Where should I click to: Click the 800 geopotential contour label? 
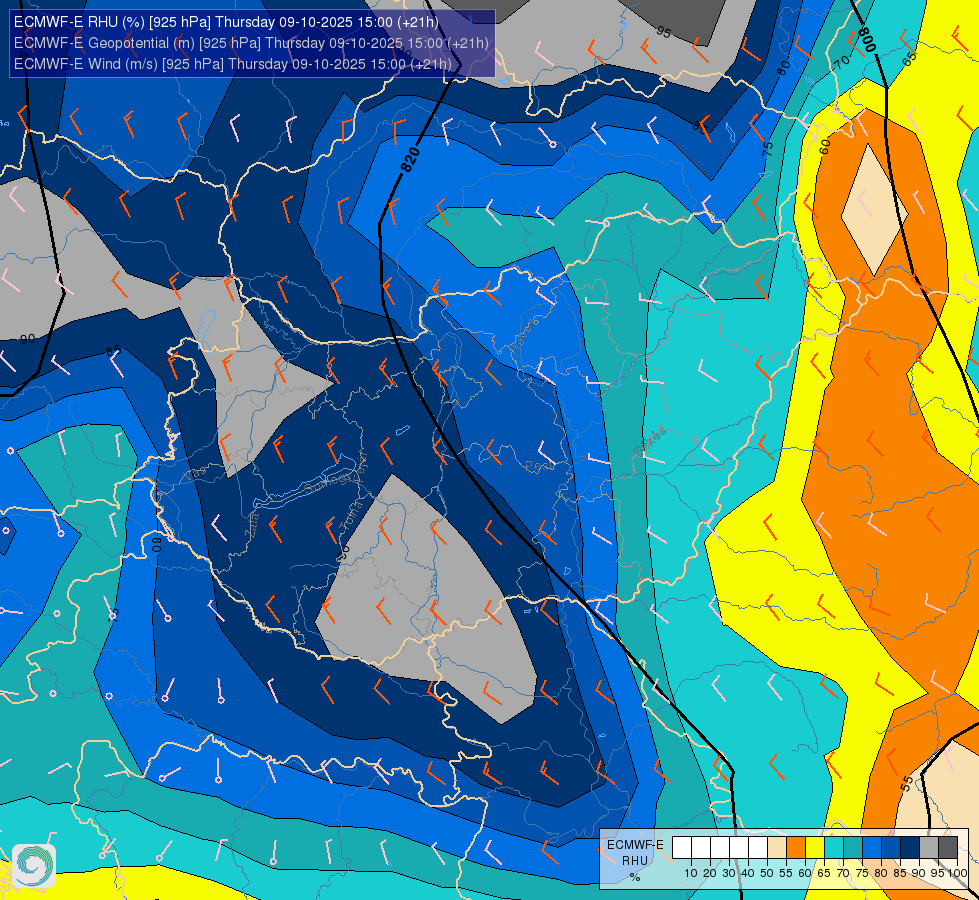tap(867, 39)
